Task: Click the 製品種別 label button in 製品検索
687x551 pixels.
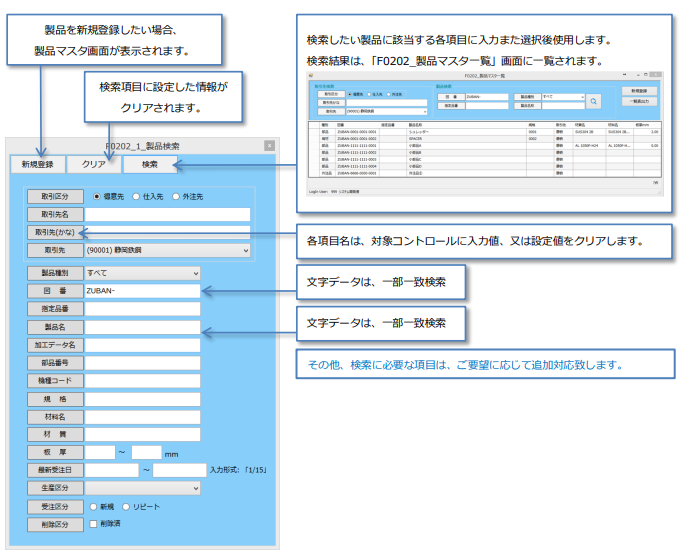Action: tap(55, 273)
